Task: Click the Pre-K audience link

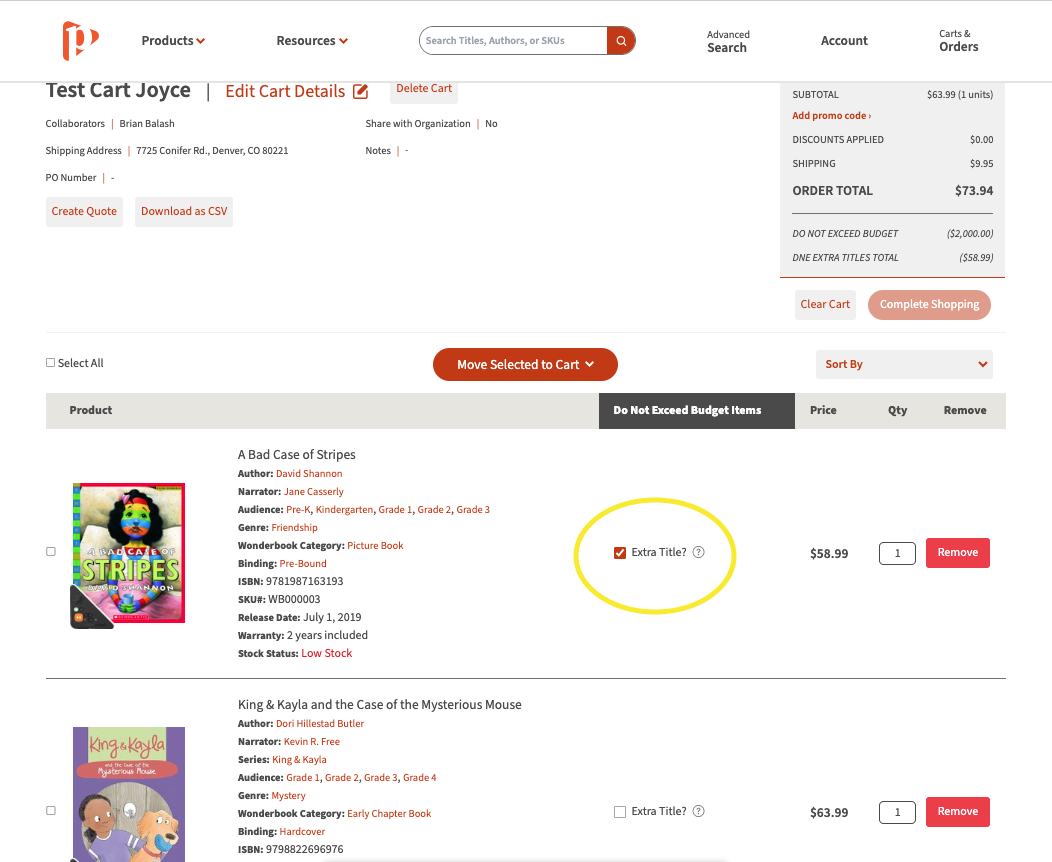Action: click(x=299, y=510)
